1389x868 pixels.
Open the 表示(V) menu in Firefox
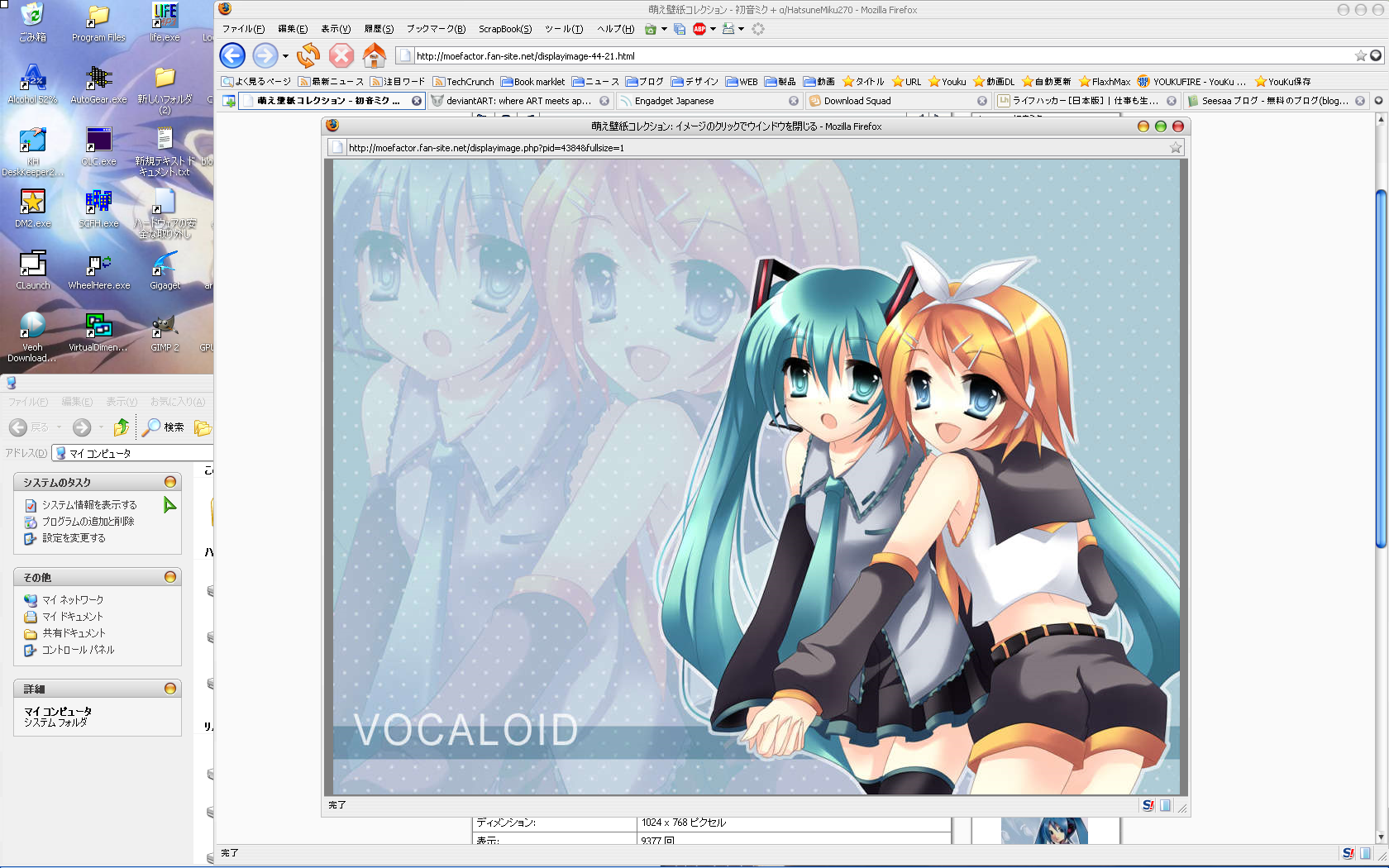click(x=335, y=29)
